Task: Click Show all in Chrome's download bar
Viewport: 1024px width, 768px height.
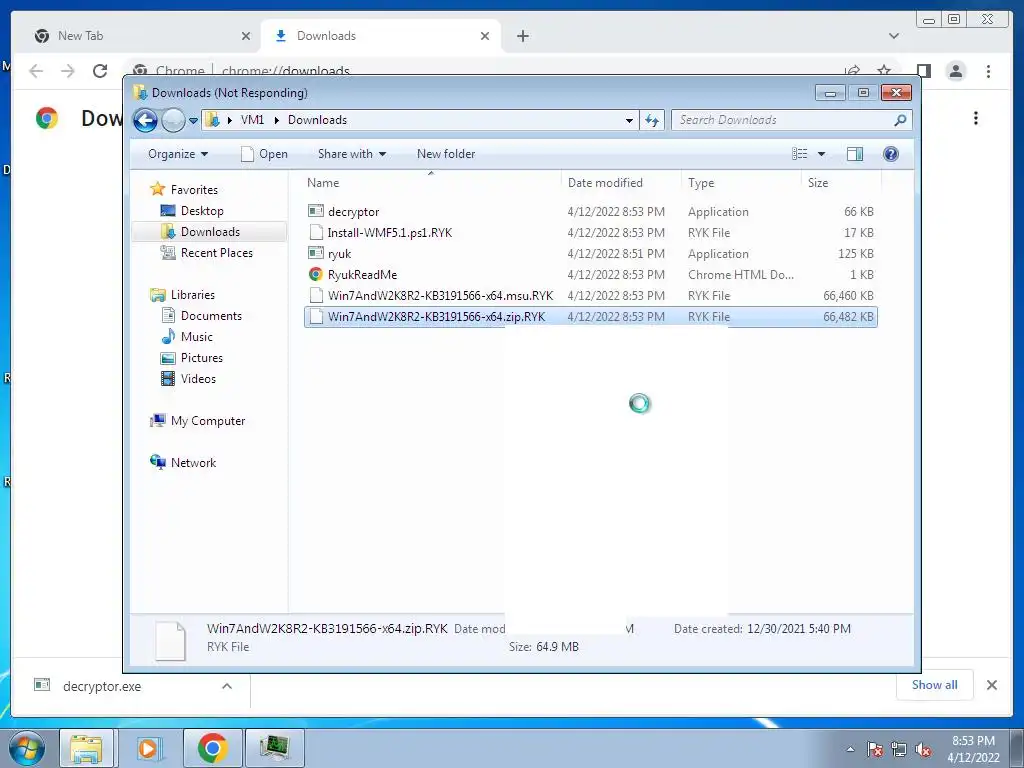Action: click(x=935, y=685)
